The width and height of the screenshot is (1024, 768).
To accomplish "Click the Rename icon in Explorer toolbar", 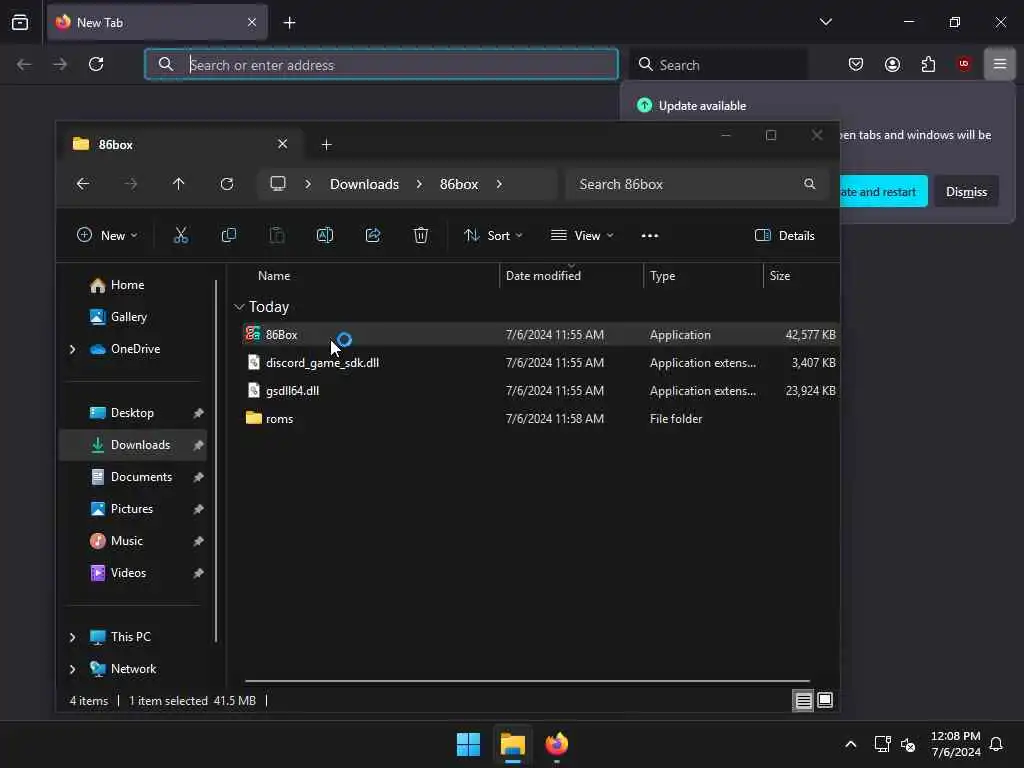I will pos(325,235).
